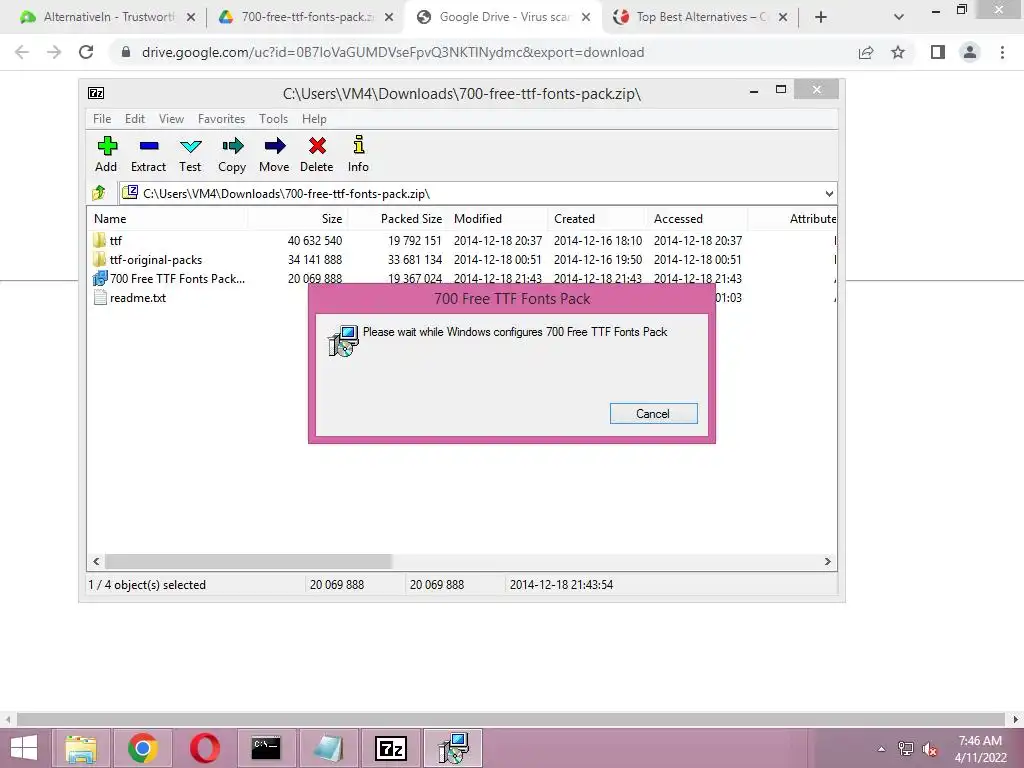Open 7-Zip from the taskbar
1024x768 pixels.
coord(391,748)
